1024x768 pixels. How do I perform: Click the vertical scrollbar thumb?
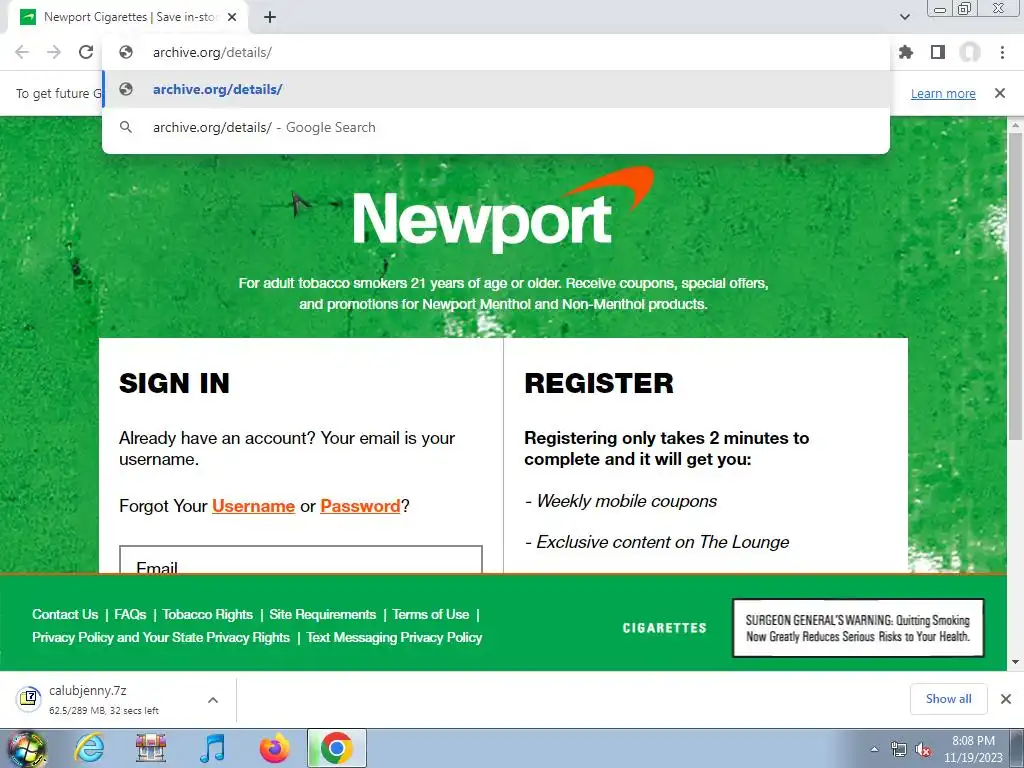pyautogui.click(x=1016, y=285)
